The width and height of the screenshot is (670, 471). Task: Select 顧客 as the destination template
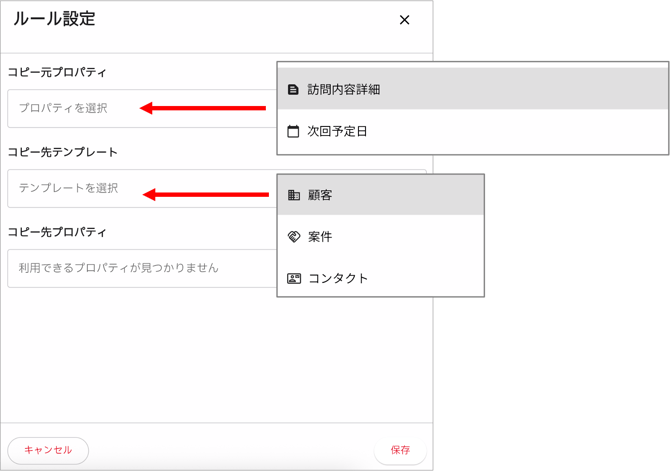pyautogui.click(x=320, y=195)
